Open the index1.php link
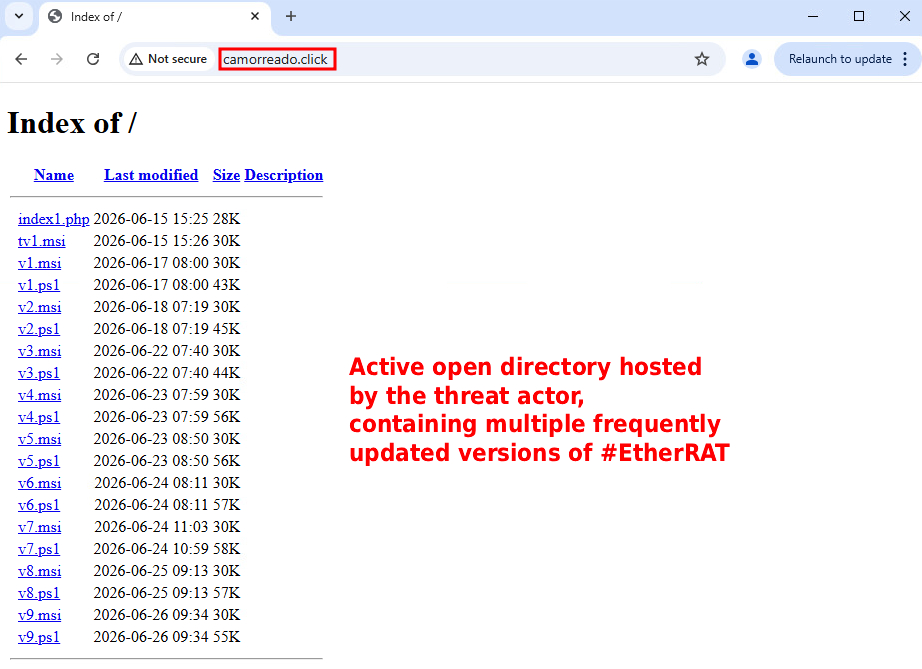 [54, 219]
